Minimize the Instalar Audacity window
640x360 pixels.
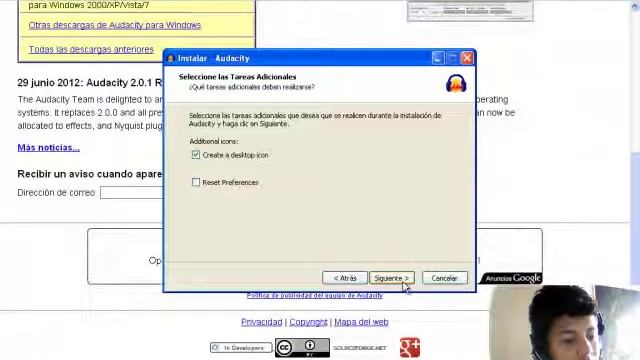[438, 58]
